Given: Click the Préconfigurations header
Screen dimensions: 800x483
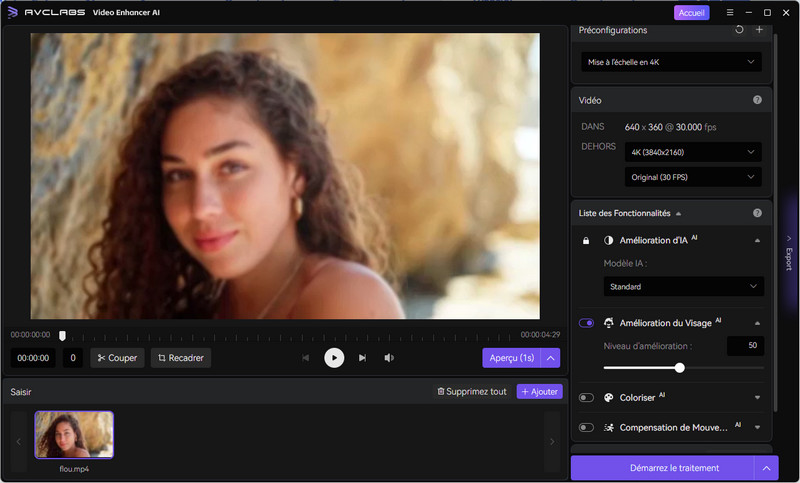Looking at the screenshot, I should pos(613,30).
